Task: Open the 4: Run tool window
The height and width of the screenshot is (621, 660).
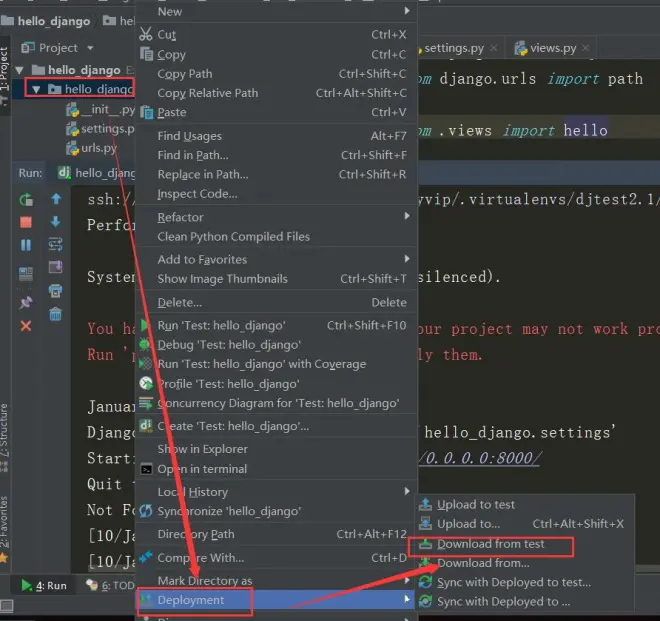Action: pyautogui.click(x=44, y=586)
